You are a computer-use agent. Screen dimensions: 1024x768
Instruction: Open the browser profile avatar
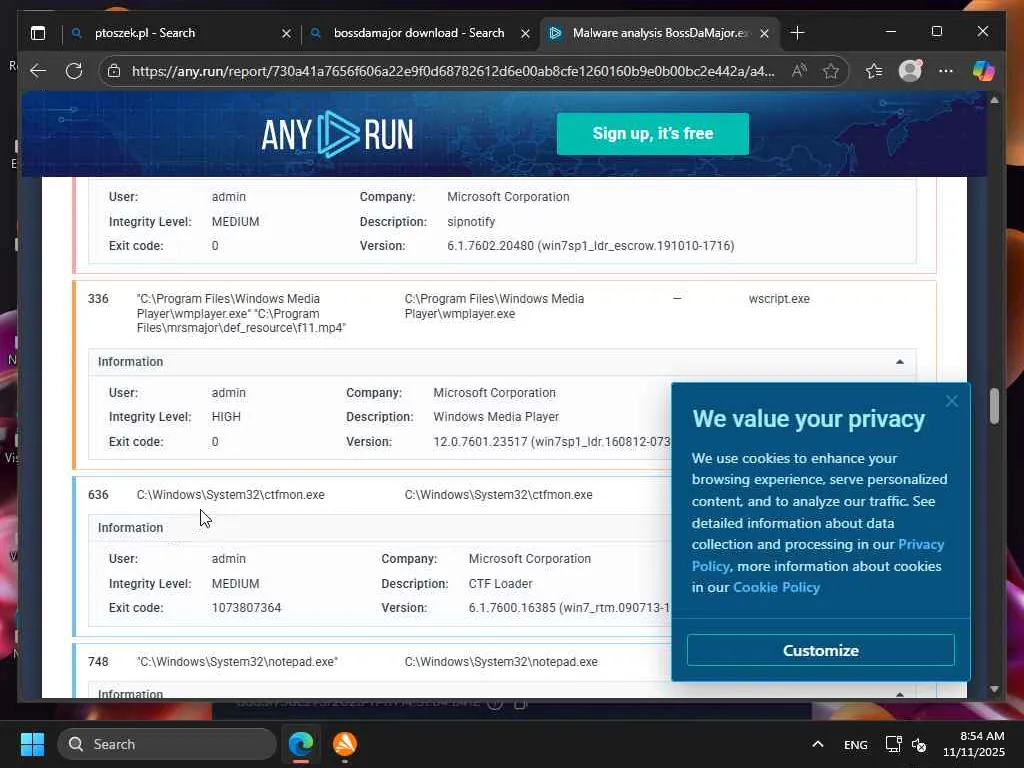[x=910, y=71]
